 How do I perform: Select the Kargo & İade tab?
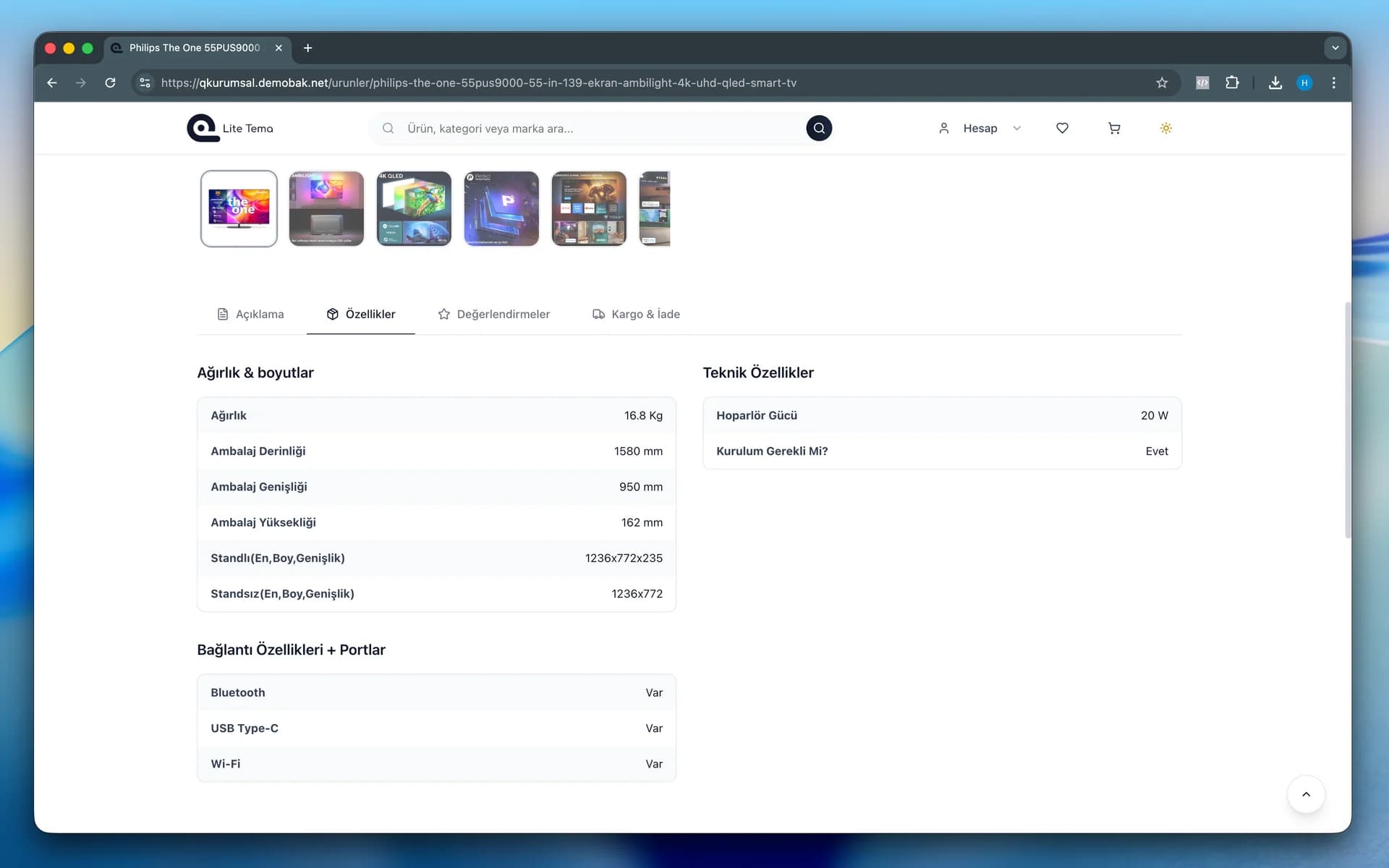click(x=637, y=314)
